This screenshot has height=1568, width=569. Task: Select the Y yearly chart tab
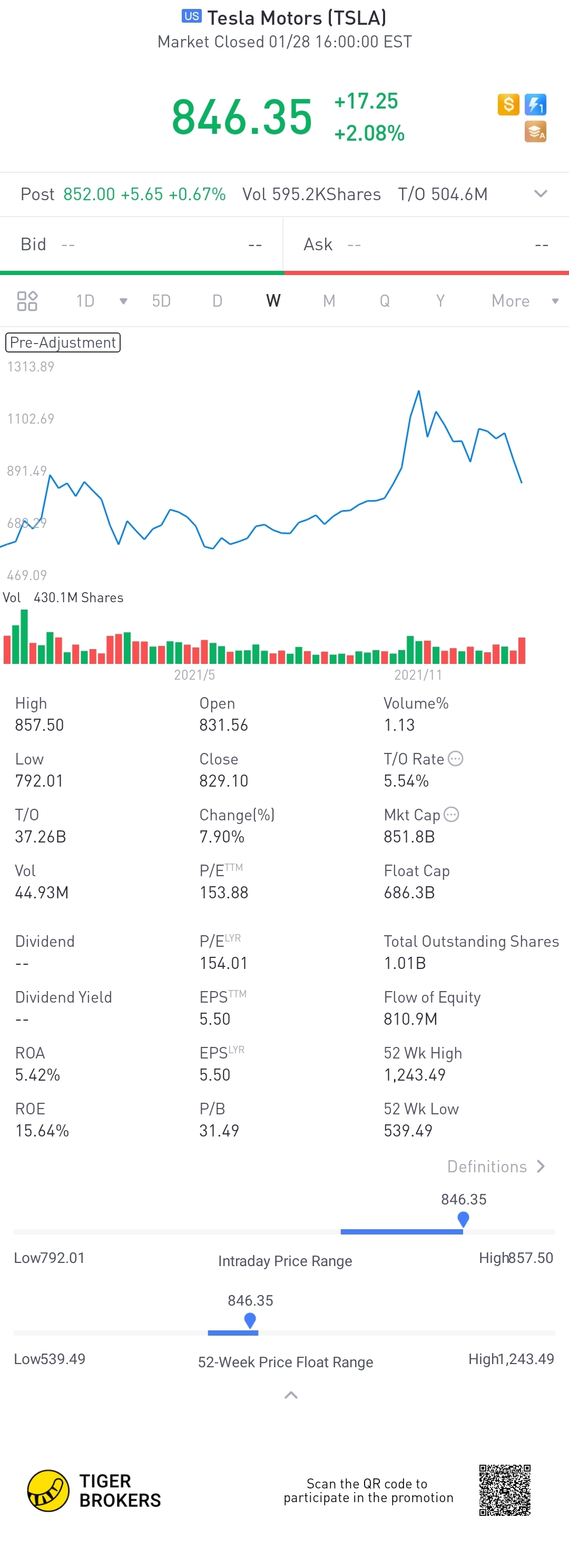pyautogui.click(x=440, y=301)
